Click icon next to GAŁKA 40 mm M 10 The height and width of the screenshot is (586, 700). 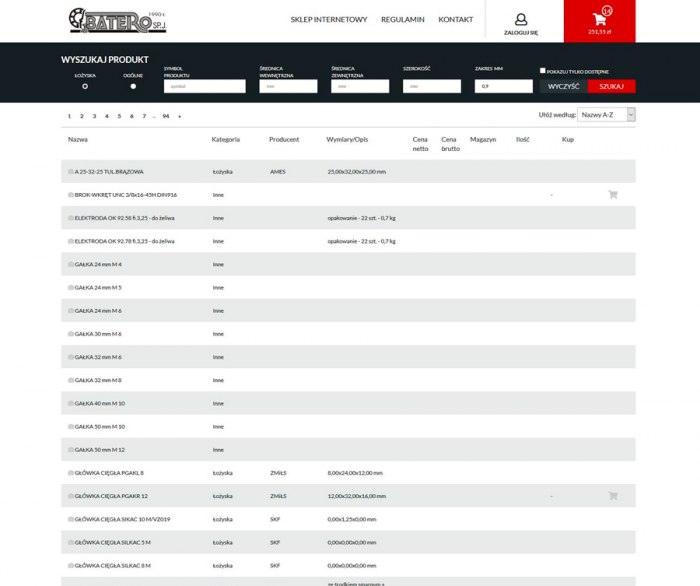coord(71,403)
